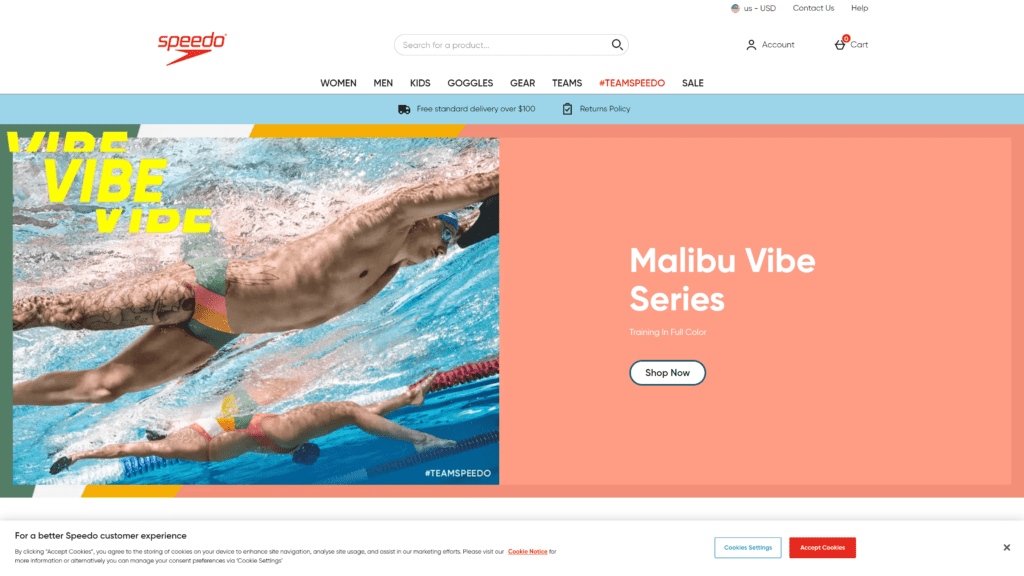The height and width of the screenshot is (576, 1024).
Task: Open the Cart basket icon
Action: [840, 44]
